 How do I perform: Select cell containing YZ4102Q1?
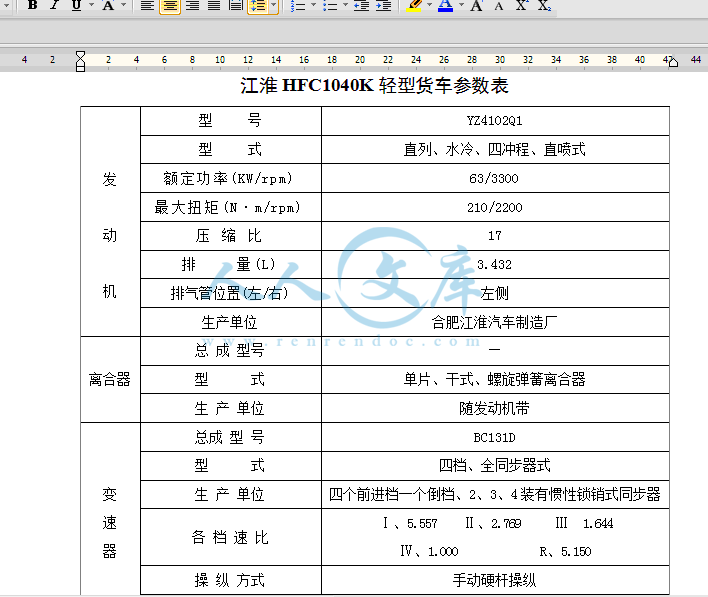[x=495, y=121]
